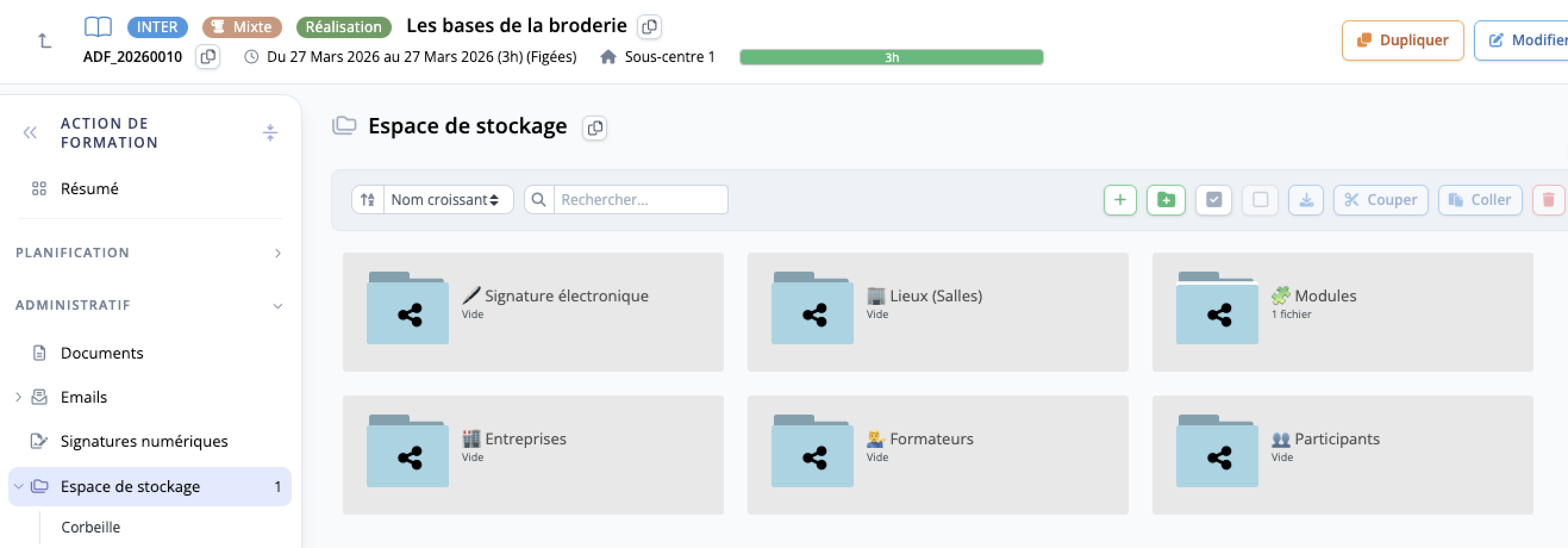
Task: Click the INTER badge
Action: point(157,27)
